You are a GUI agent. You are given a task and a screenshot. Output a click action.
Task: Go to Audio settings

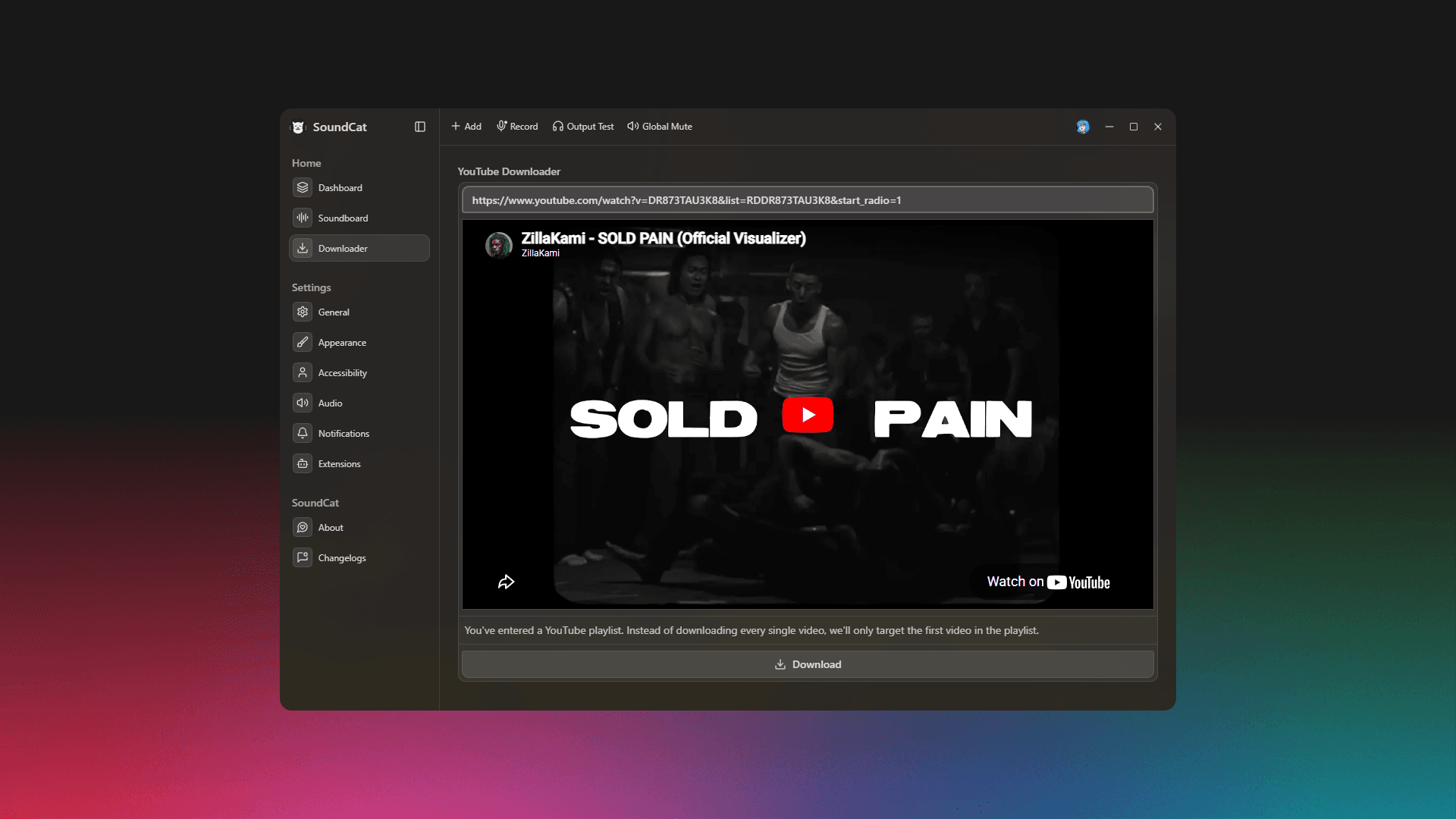[x=359, y=403]
